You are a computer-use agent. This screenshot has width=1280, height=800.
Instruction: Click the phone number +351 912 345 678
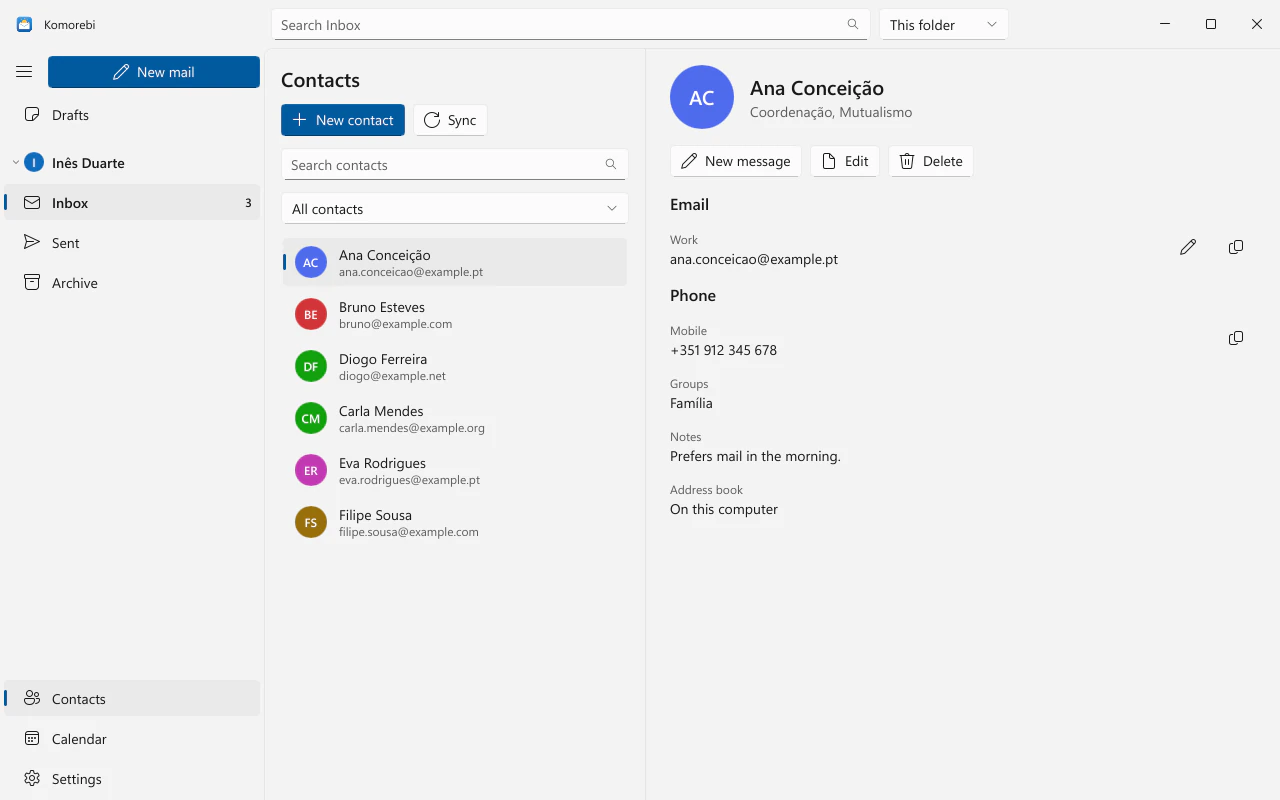click(x=723, y=350)
